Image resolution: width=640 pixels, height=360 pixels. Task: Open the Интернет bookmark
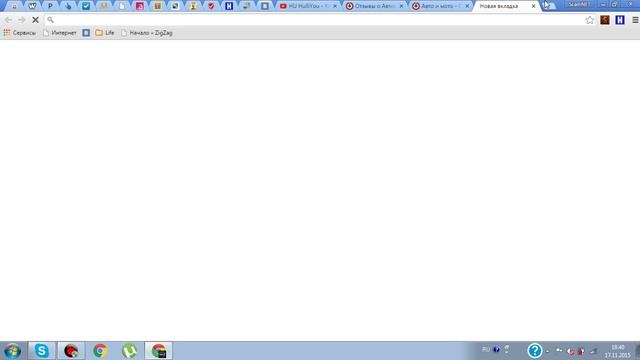point(60,33)
